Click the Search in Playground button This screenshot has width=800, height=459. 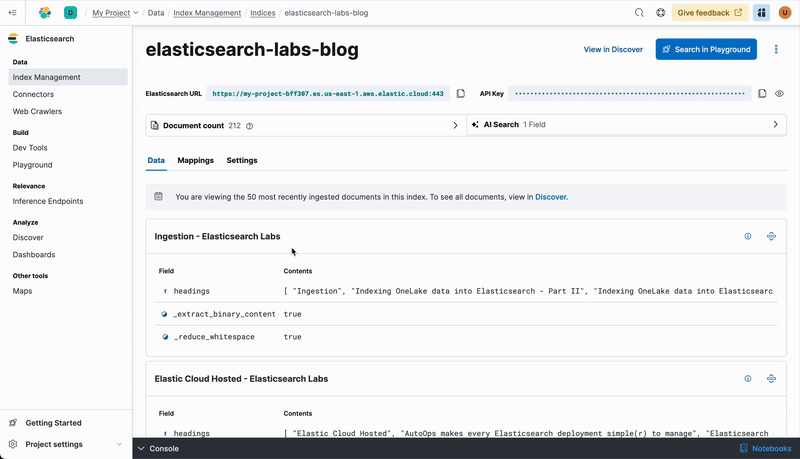click(x=706, y=49)
